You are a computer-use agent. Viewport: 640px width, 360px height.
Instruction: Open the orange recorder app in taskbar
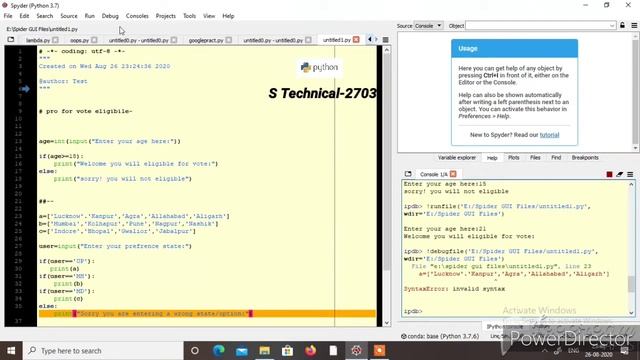(379, 351)
